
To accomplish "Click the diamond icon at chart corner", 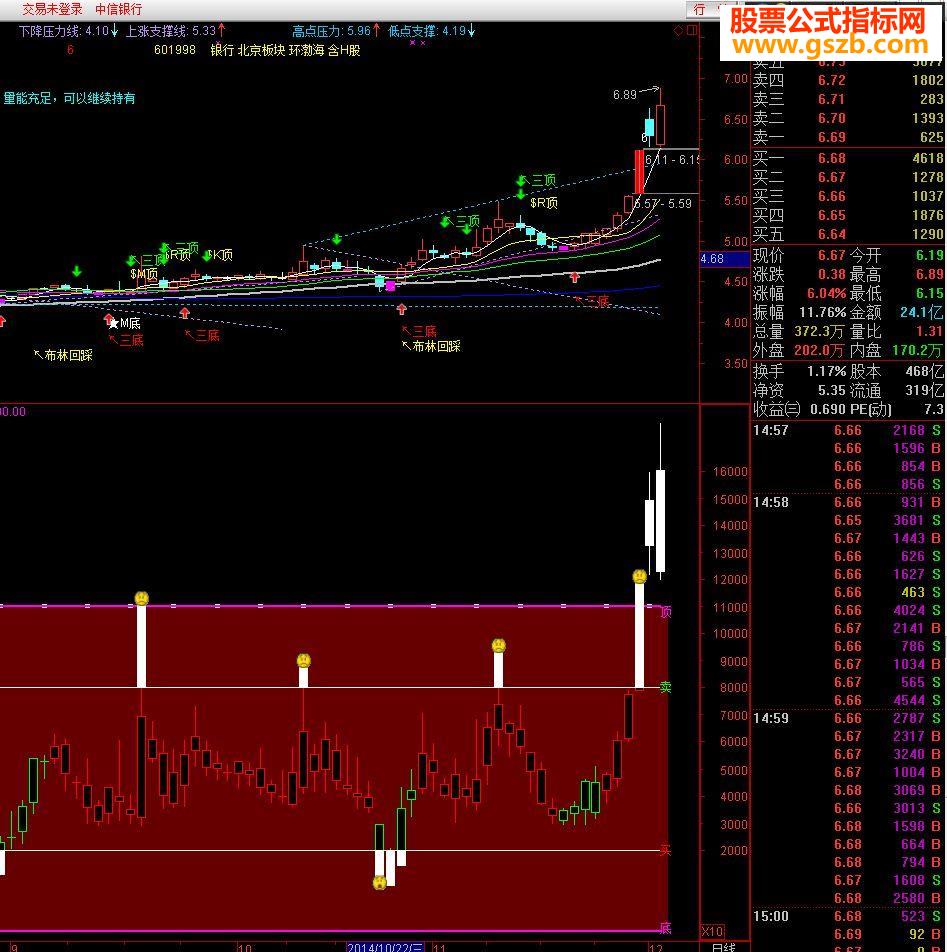I will pos(679,30).
